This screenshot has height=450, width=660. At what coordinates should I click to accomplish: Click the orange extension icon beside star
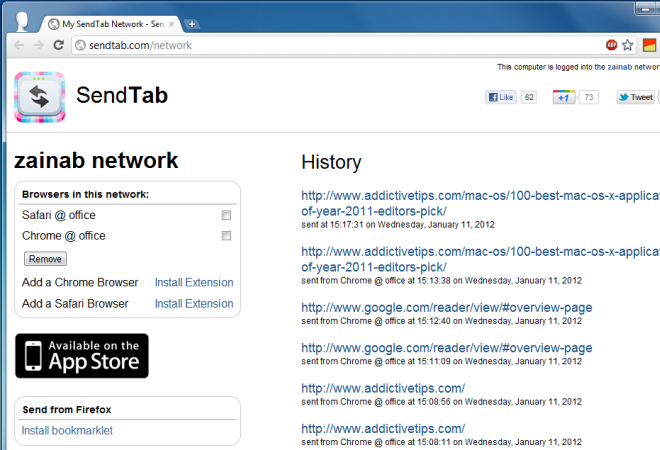[x=649, y=45]
